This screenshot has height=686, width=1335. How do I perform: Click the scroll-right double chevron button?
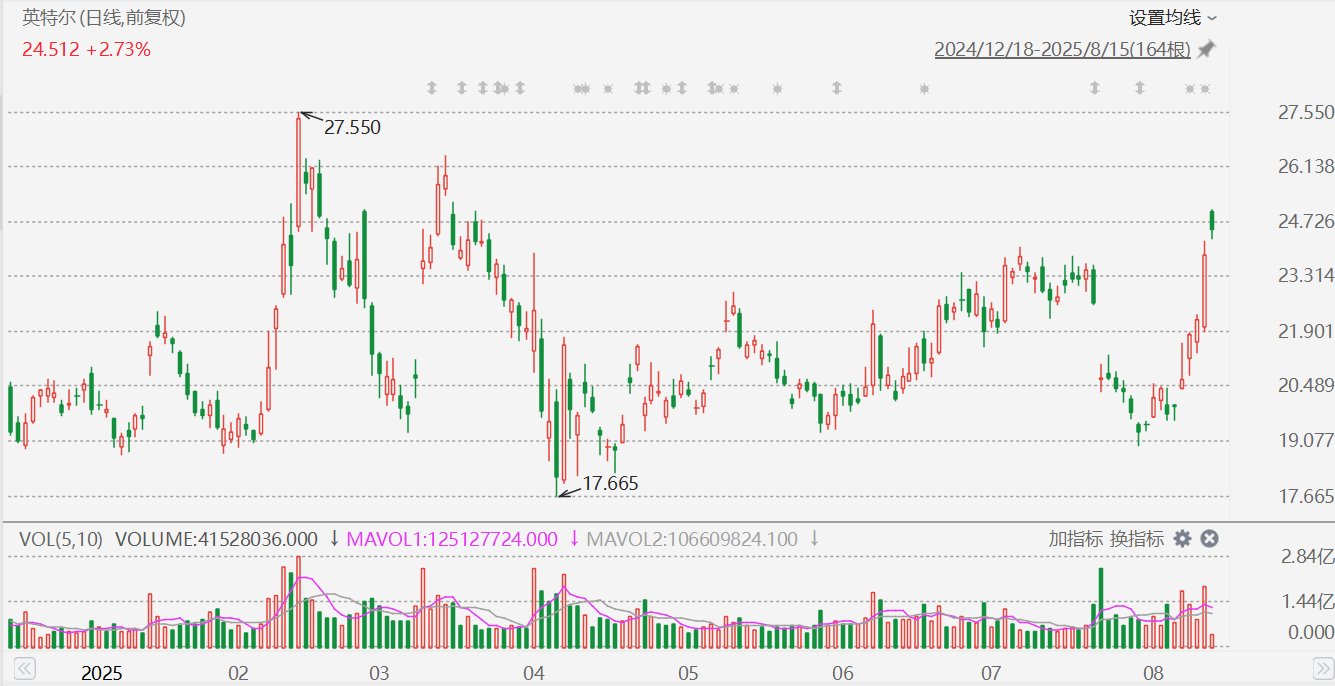1322,669
